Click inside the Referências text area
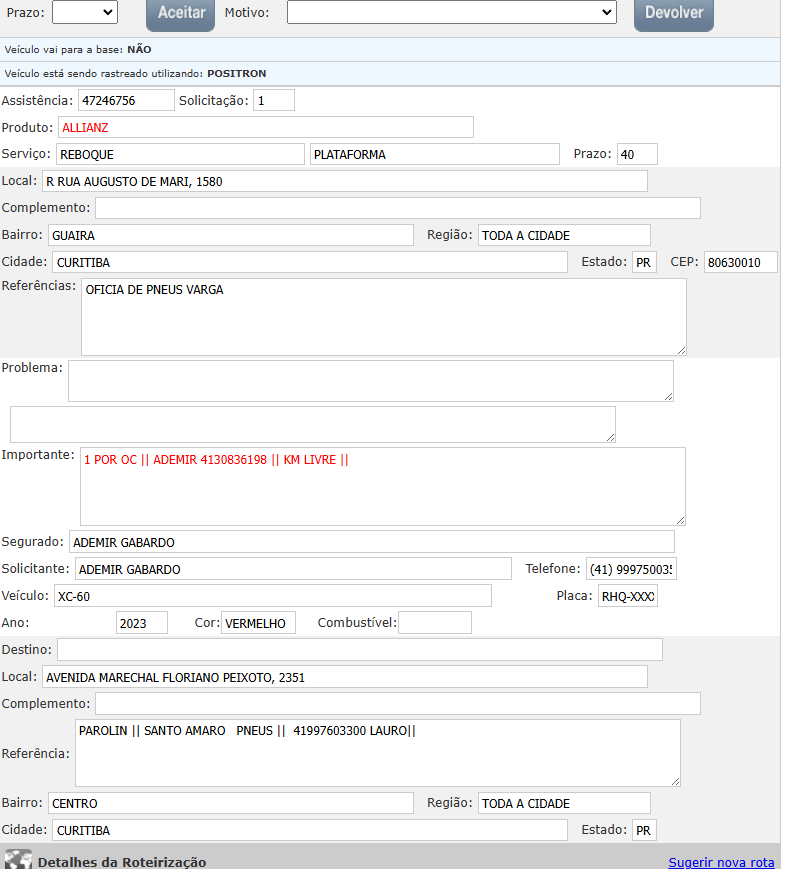Viewport: 793px width, 869px height. pyautogui.click(x=383, y=316)
